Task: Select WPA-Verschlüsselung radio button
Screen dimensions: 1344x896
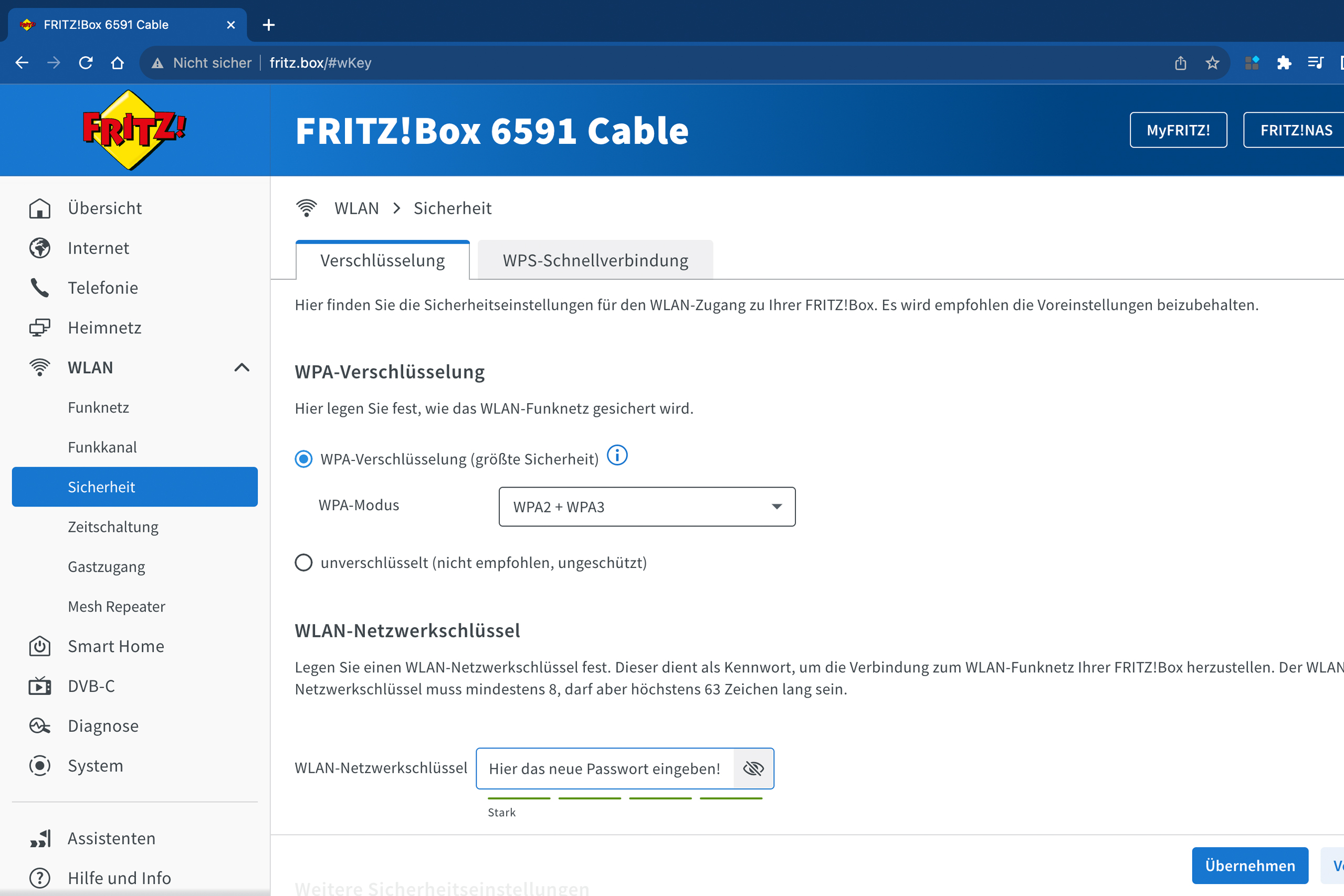Action: coord(303,459)
